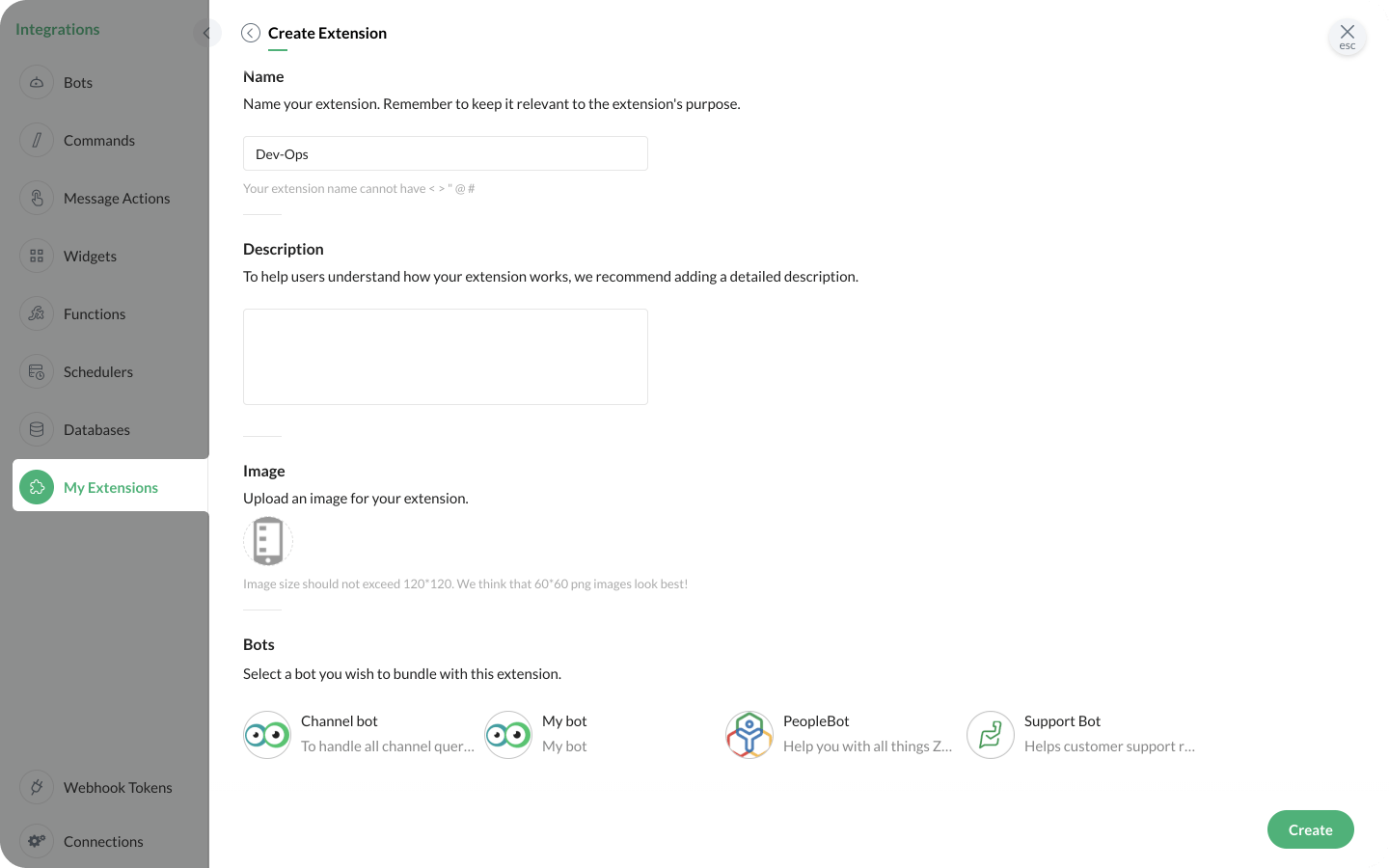Open Connections via the gears icon
Viewport: 1389px width, 868px height.
tap(37, 841)
